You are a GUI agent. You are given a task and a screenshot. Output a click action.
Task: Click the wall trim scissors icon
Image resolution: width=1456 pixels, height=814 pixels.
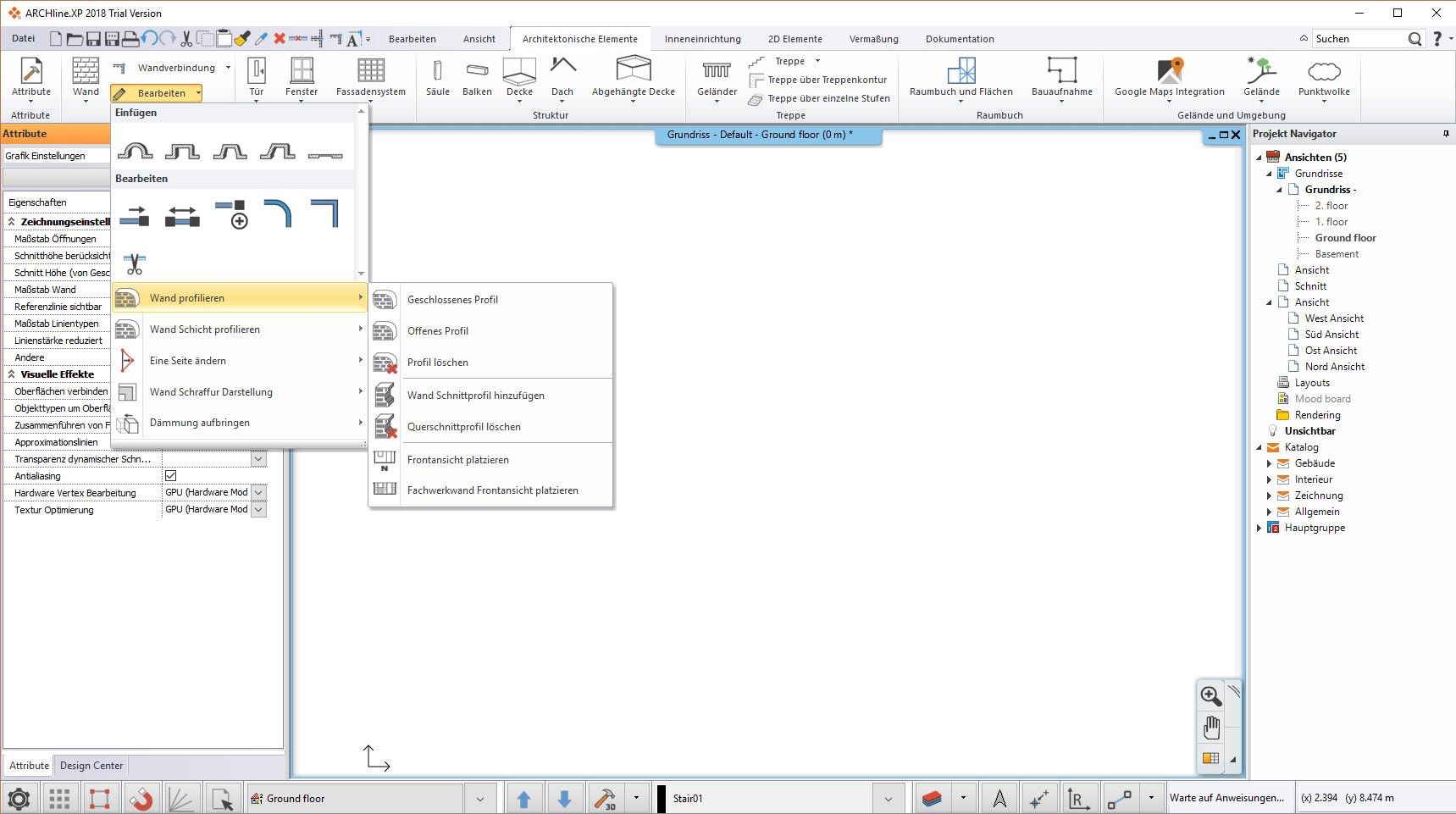pyautogui.click(x=135, y=263)
